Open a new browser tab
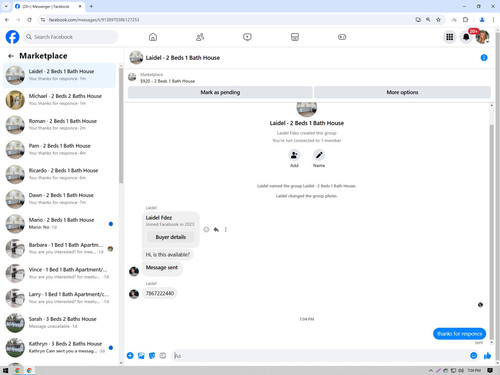Screen dimensions: 500x375 91,6
